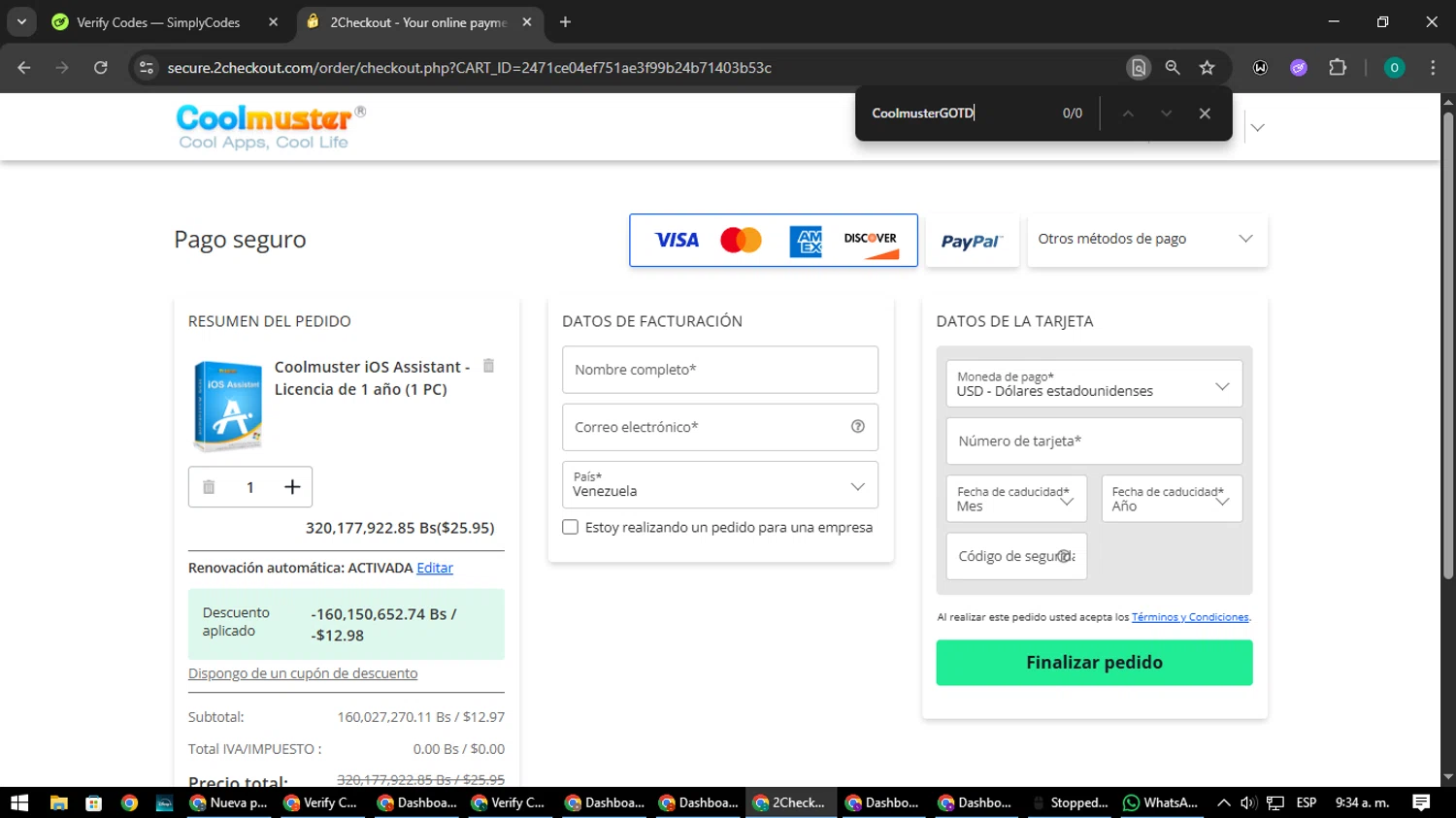Click Nombre completo input field
This screenshot has width=1456, height=818.
pos(720,370)
